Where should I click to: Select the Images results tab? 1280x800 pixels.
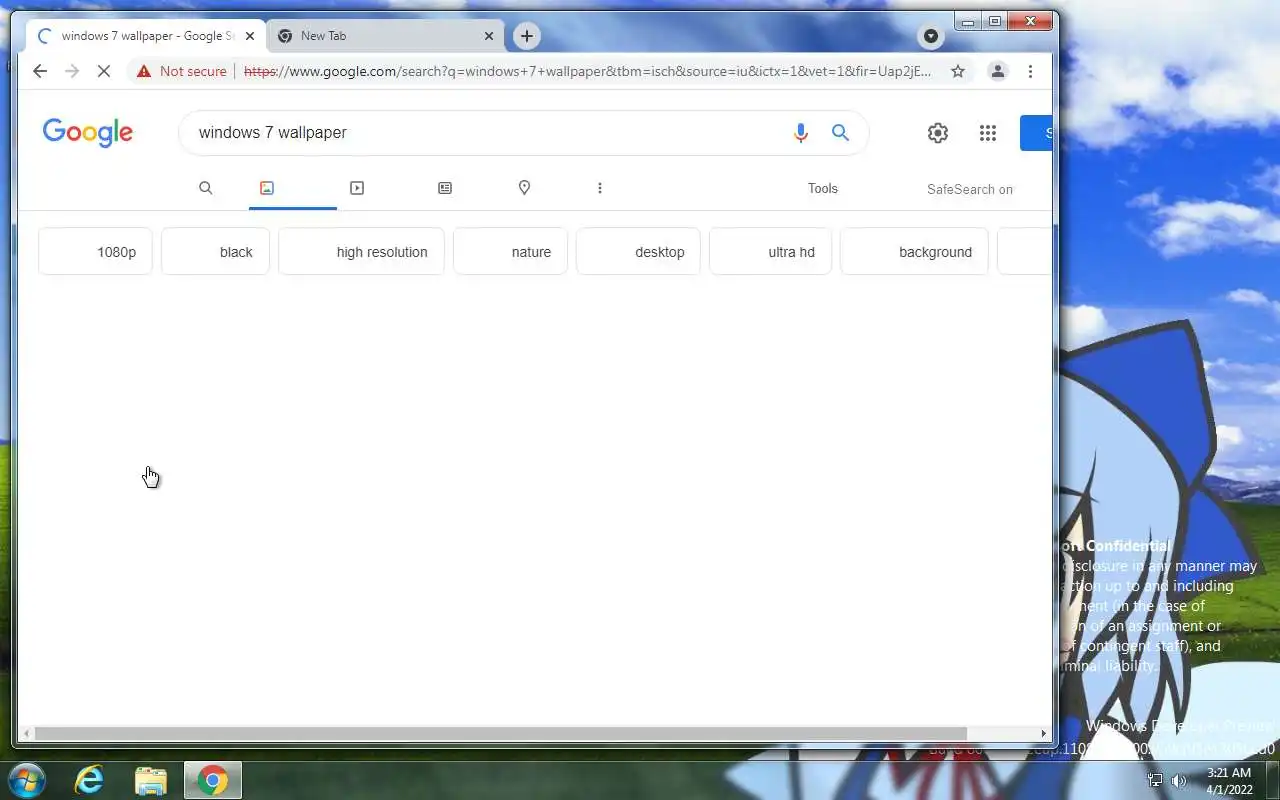293,188
